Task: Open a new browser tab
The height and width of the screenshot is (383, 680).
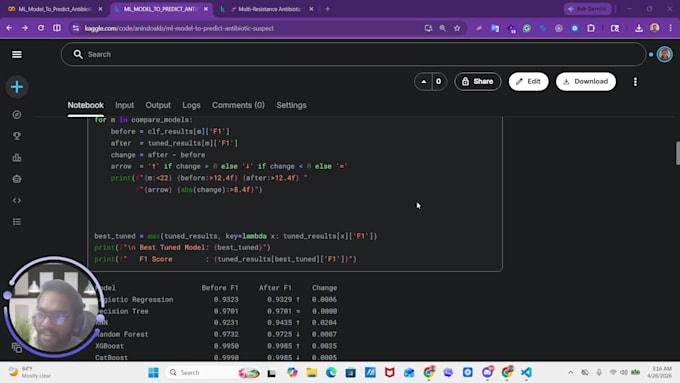Action: click(327, 9)
